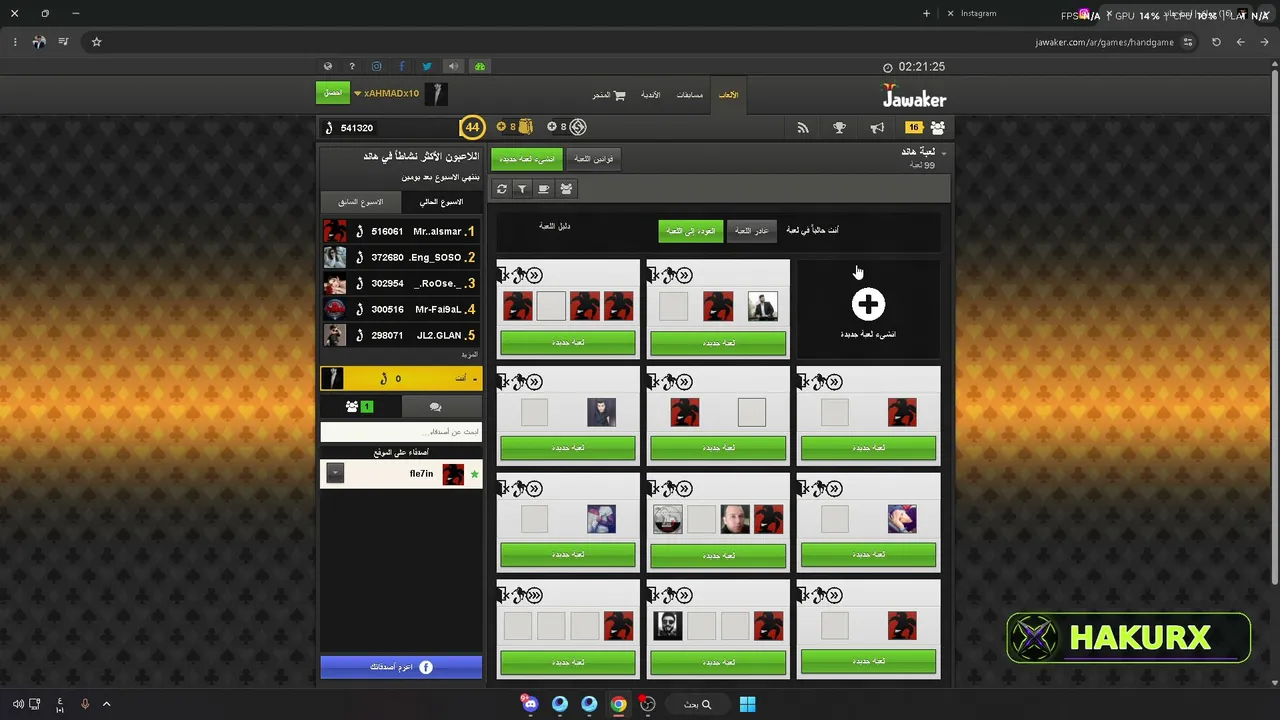The image size is (1280, 720).
Task: Select leaderboard row Mr-Fai9aL
Action: [x=401, y=309]
